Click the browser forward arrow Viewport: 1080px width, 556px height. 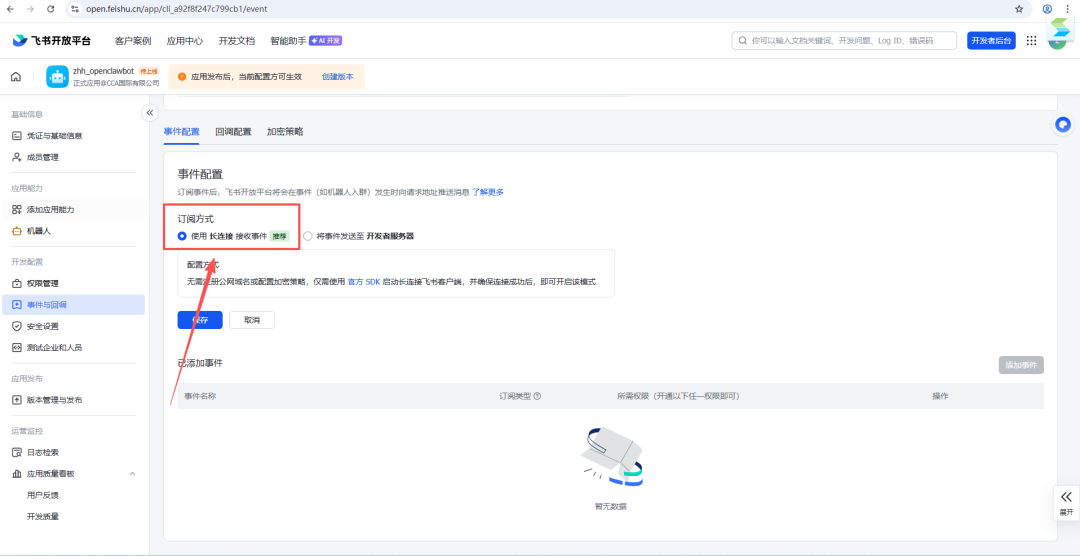(x=30, y=9)
